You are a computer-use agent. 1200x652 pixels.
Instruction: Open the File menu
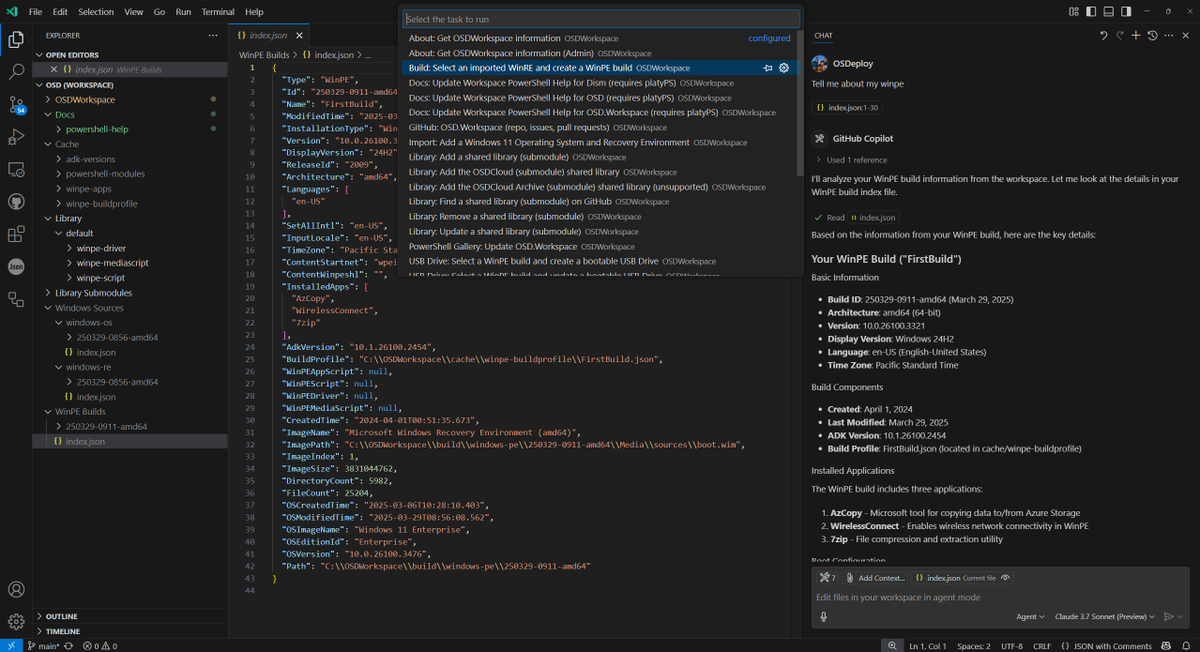36,12
